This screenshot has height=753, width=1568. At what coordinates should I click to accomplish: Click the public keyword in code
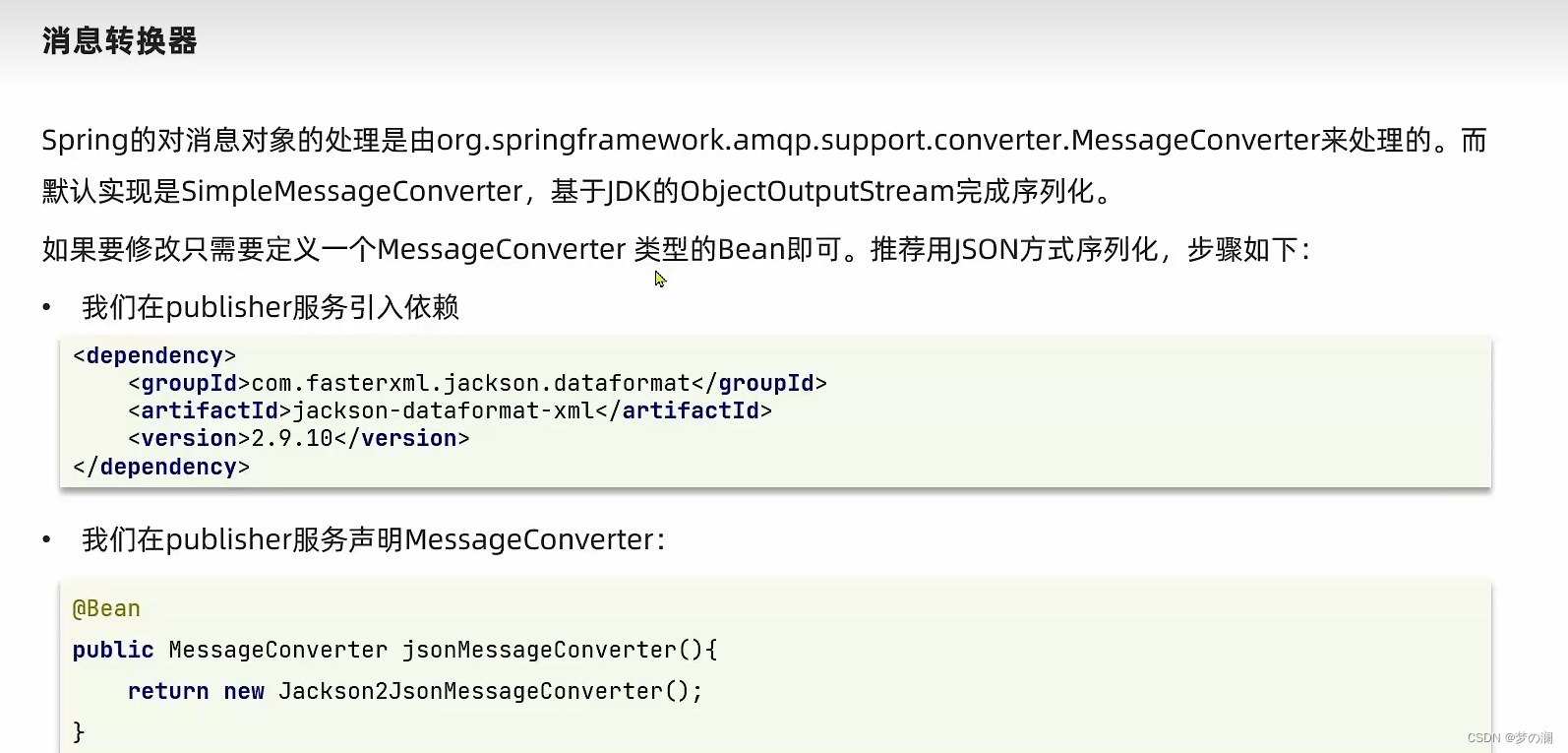click(113, 651)
